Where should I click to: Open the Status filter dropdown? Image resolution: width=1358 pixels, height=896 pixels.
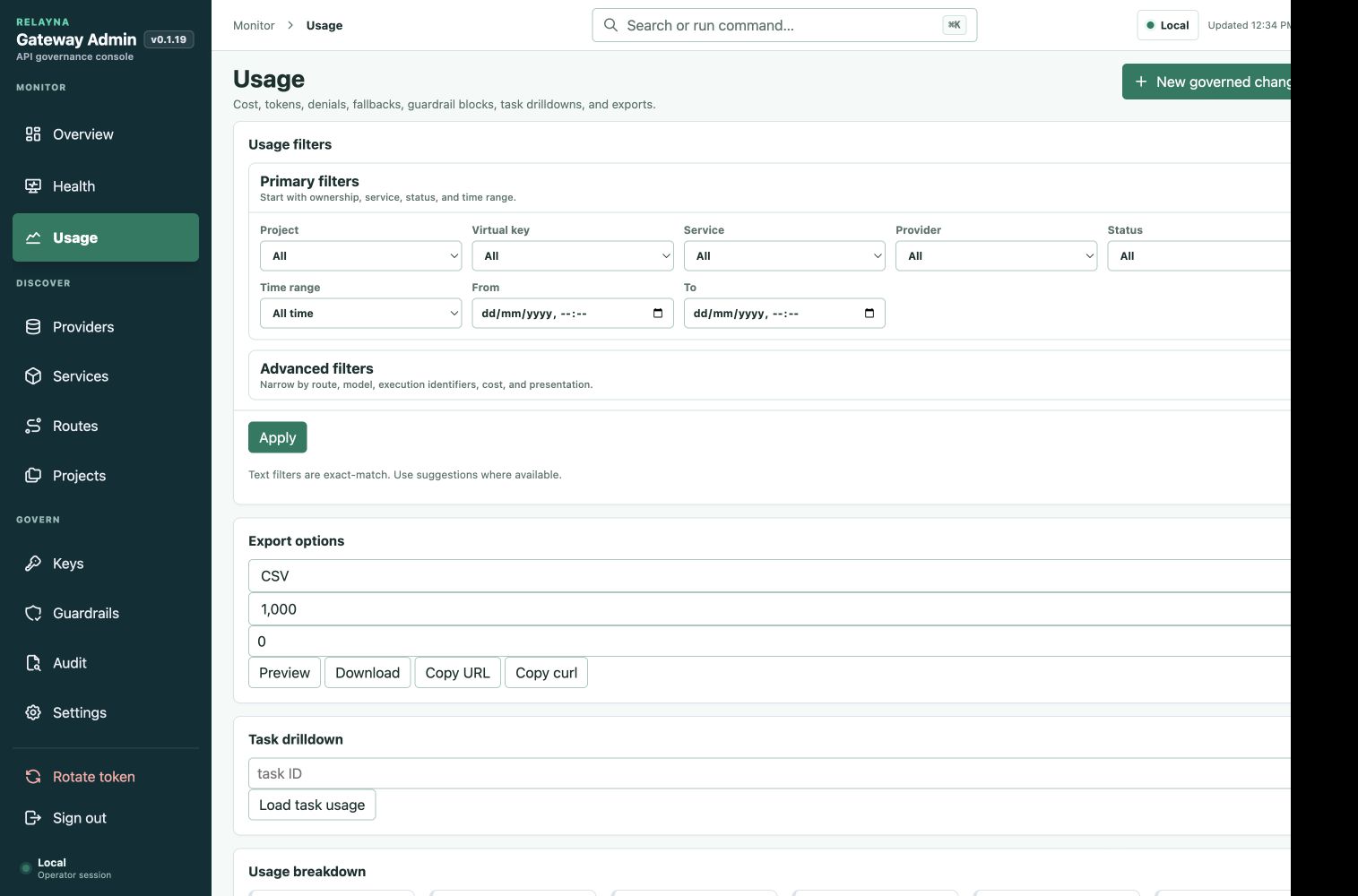pyautogui.click(x=1199, y=256)
